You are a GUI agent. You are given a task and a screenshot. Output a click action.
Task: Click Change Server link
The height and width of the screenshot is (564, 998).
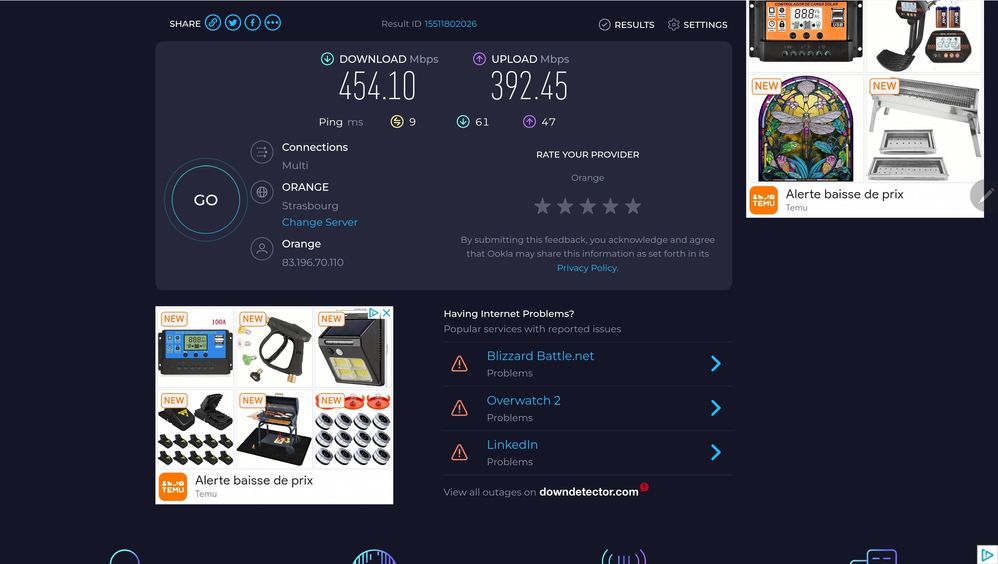(x=320, y=222)
